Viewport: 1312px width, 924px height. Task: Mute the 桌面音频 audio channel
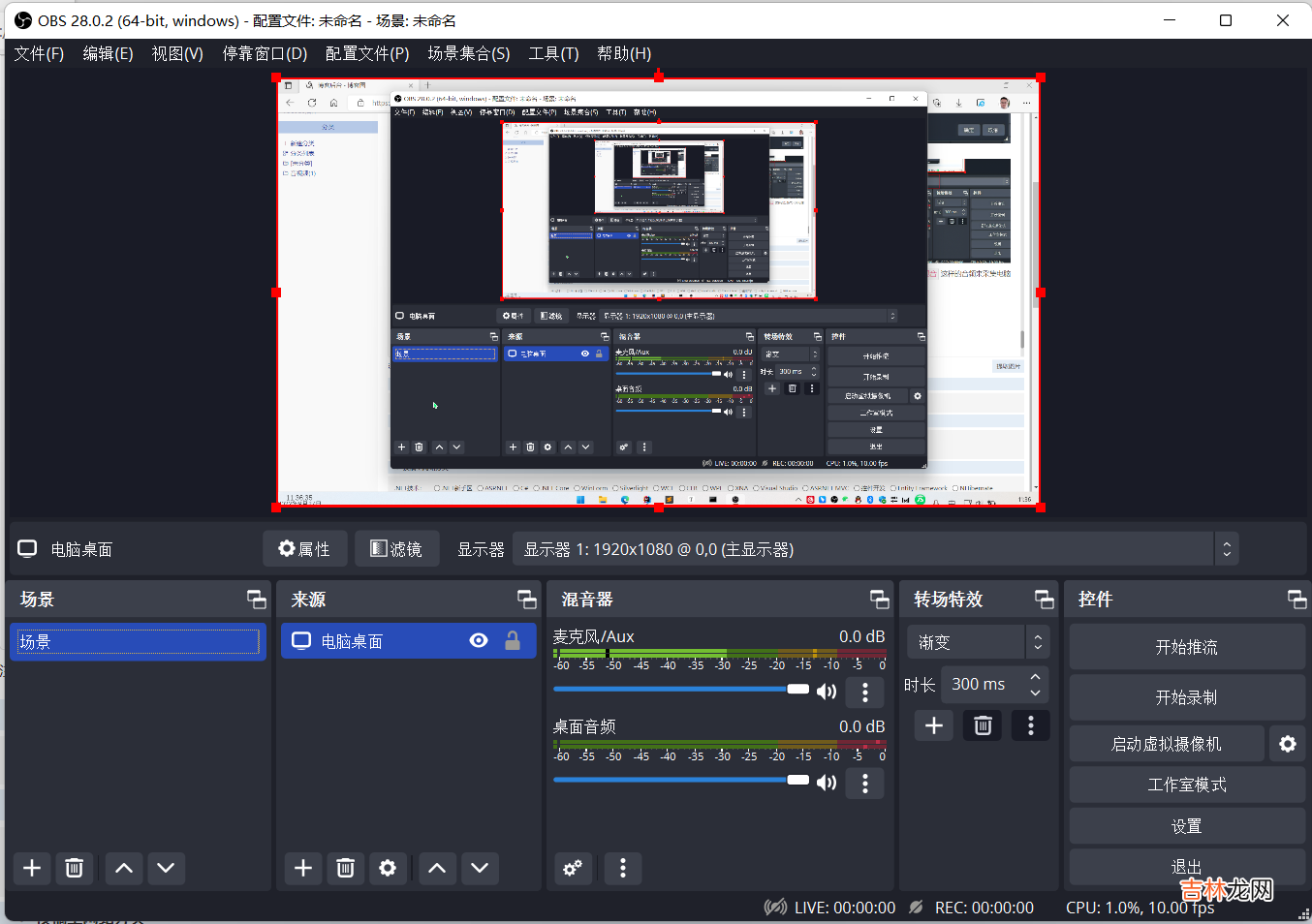tap(827, 783)
